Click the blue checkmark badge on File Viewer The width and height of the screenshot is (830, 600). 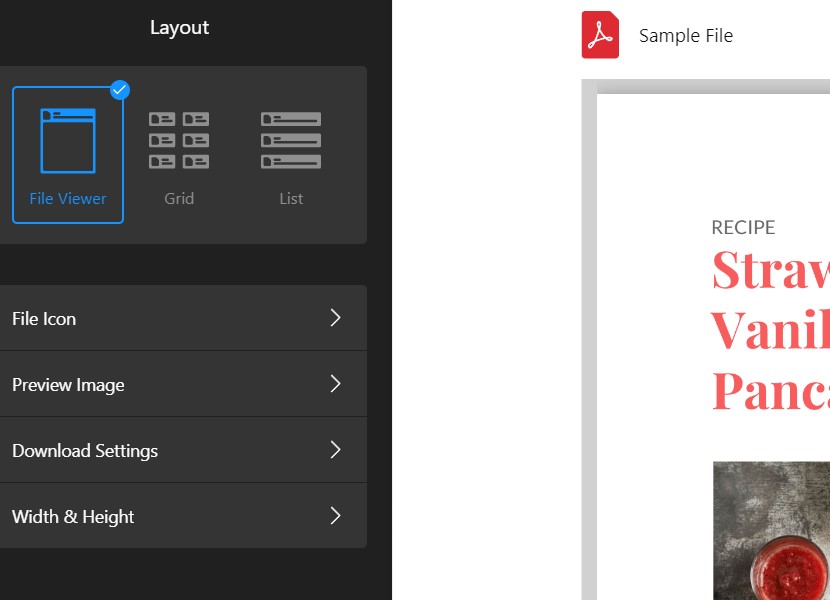point(120,90)
